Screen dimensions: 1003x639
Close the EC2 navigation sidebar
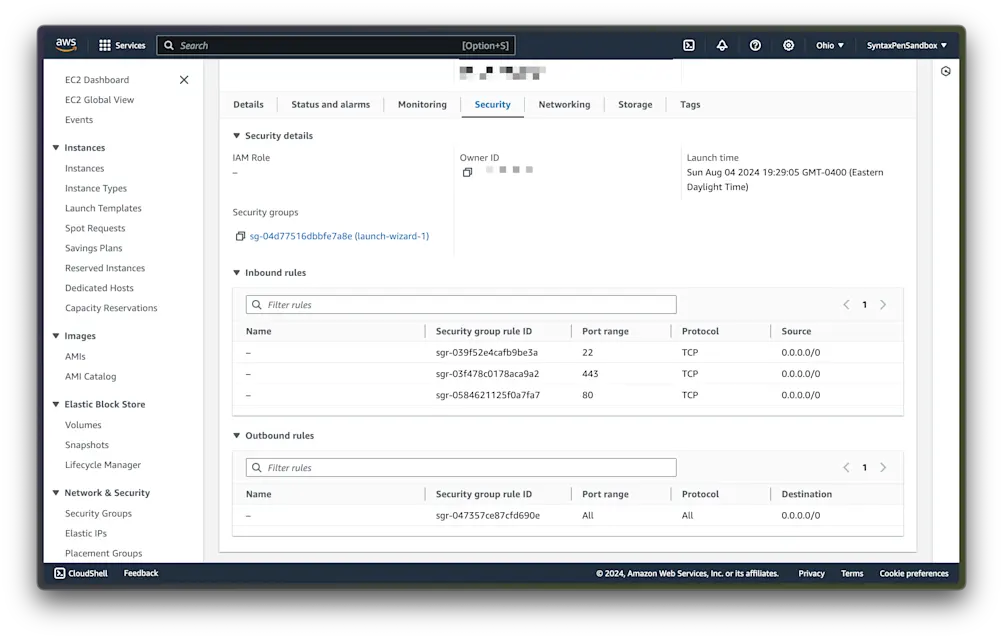tap(184, 80)
